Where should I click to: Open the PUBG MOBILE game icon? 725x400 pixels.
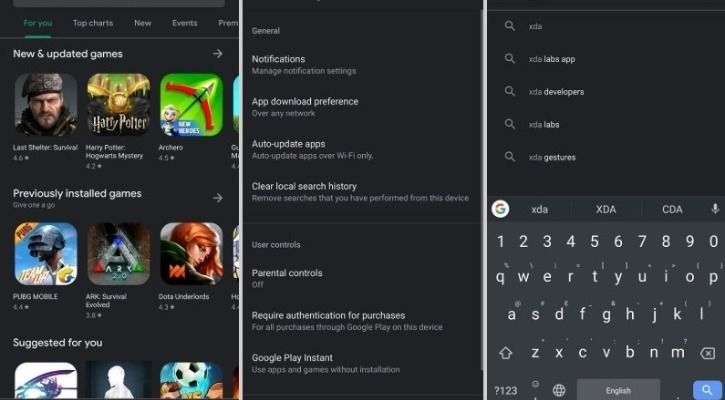(46, 253)
